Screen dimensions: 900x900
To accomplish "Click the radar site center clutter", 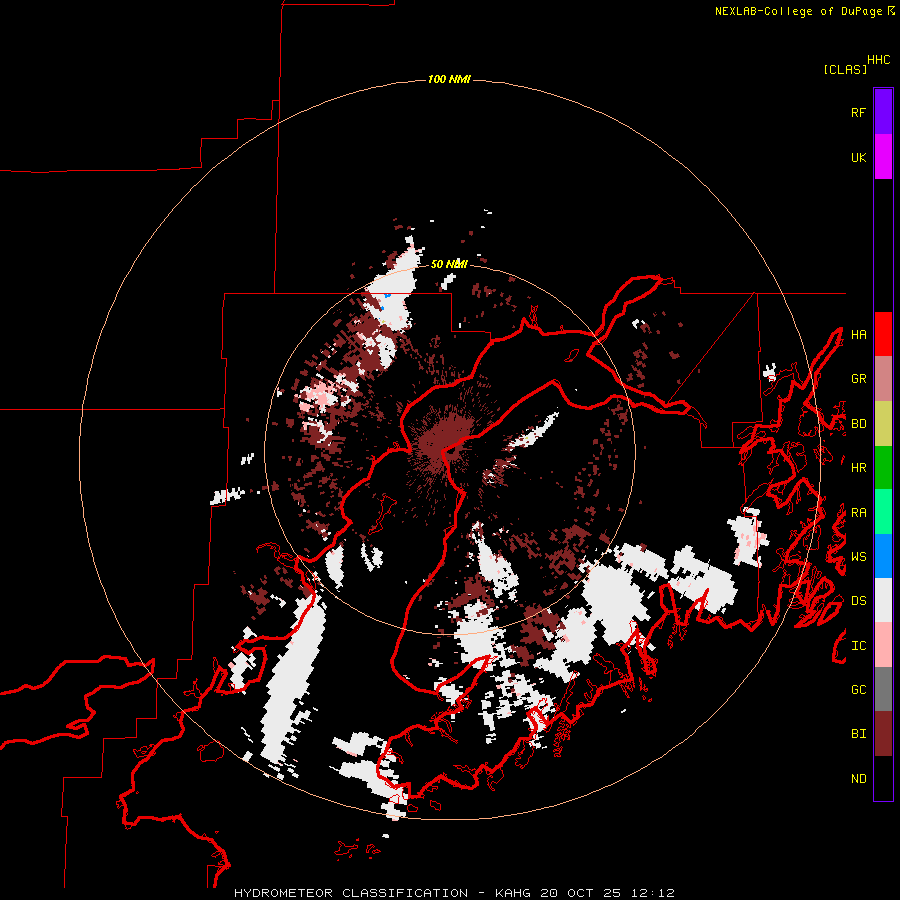I will point(445,440).
